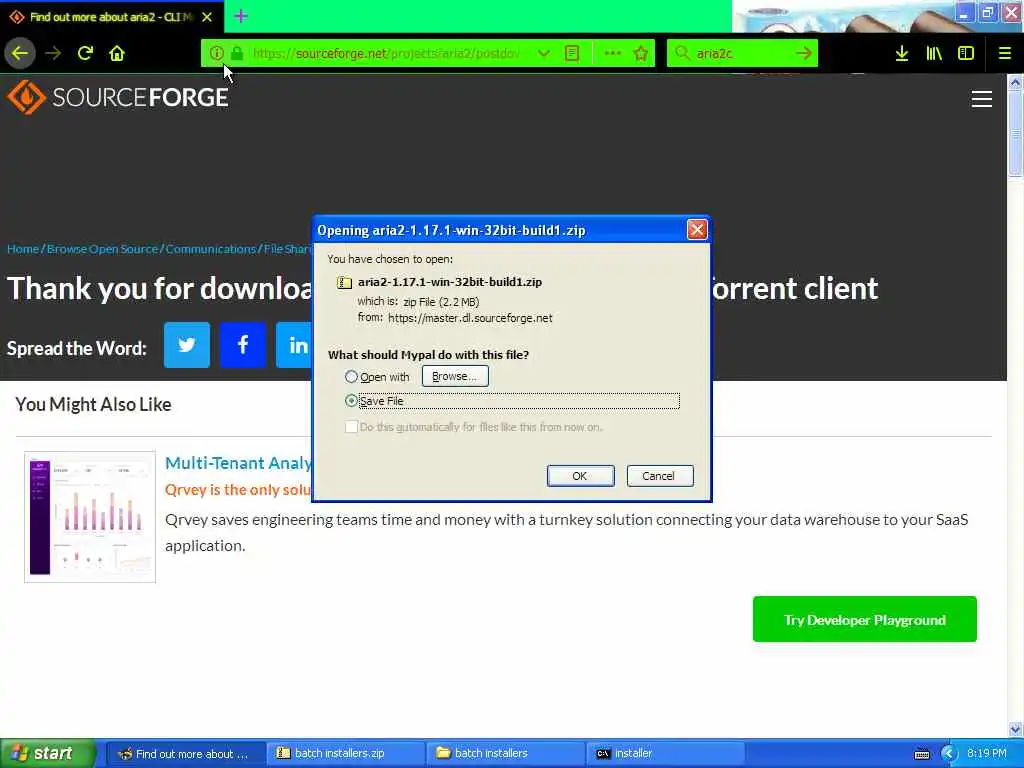Open page actions three-dot menu
1024x768 pixels.
tap(613, 54)
